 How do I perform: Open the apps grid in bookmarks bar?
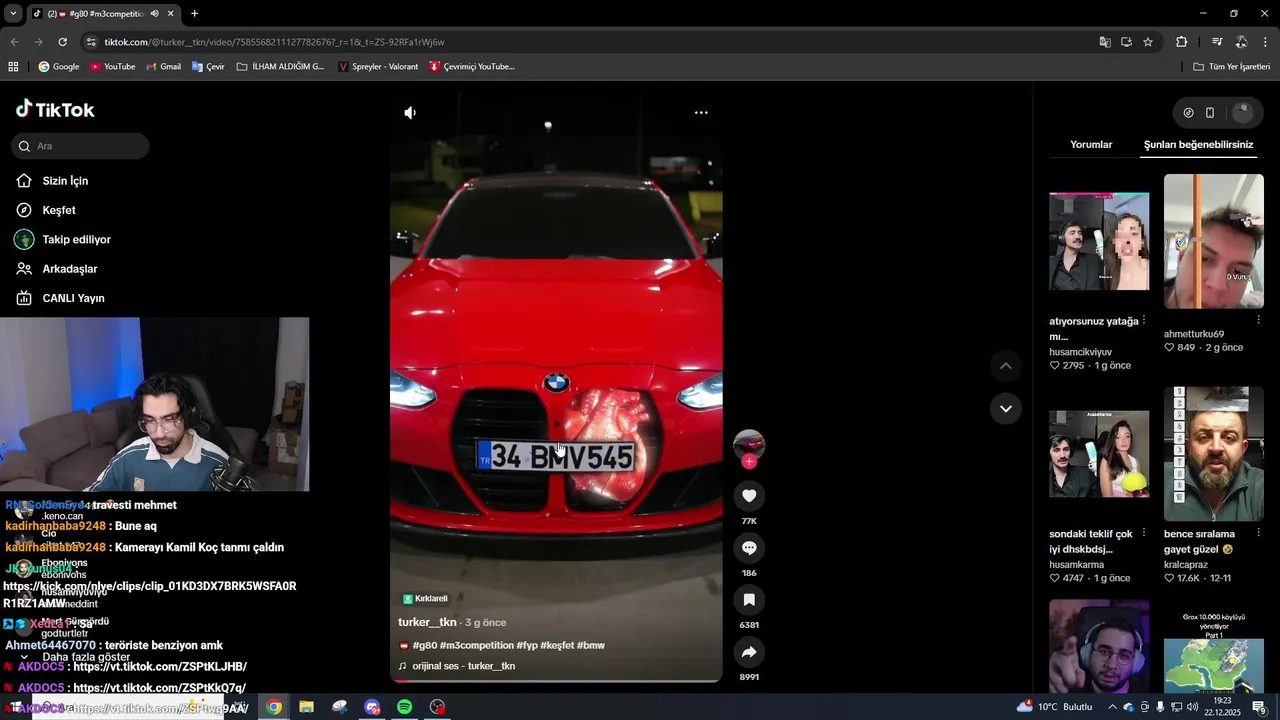pos(13,67)
